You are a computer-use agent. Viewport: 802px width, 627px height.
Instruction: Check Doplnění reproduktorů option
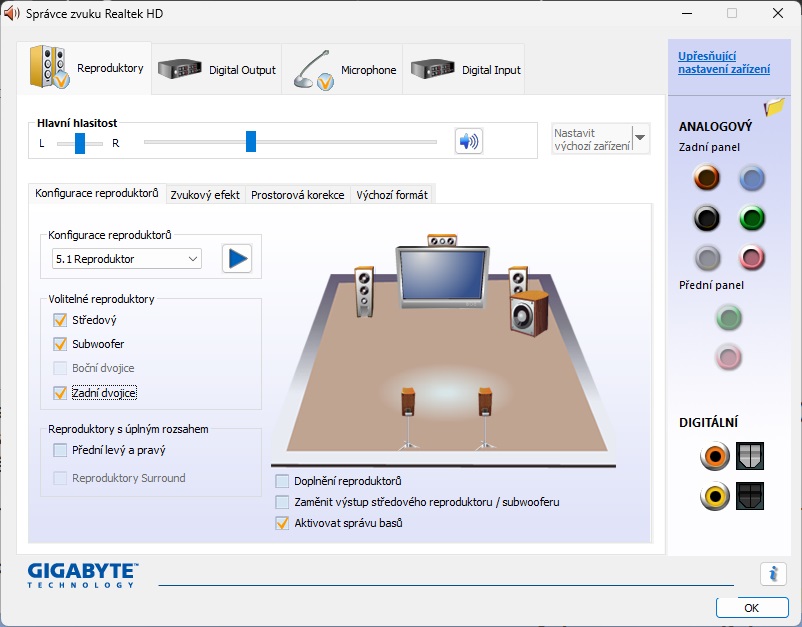pyautogui.click(x=282, y=481)
